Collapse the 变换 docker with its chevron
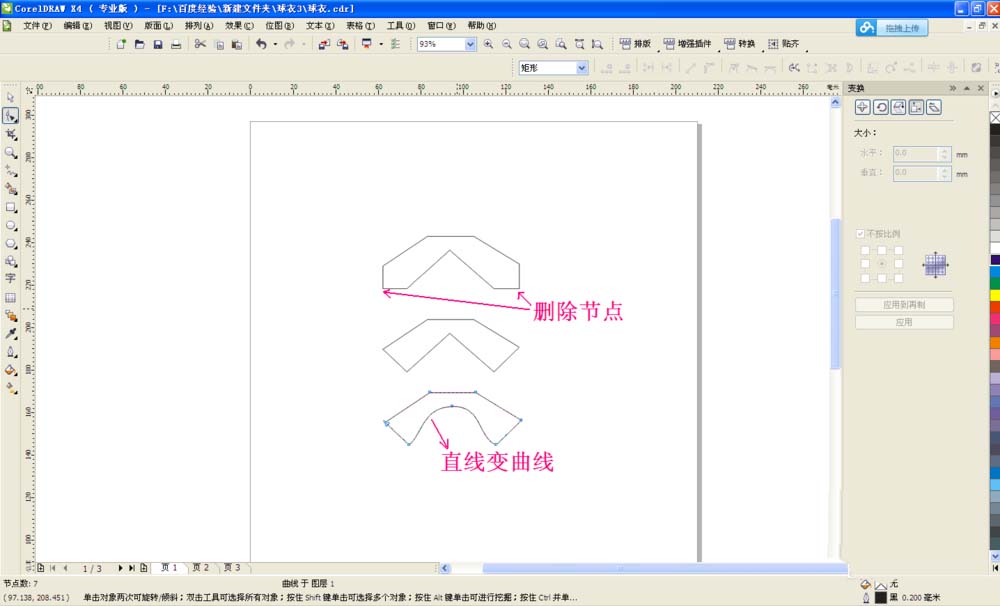Screen dimensions: 1000x606 click(x=952, y=88)
